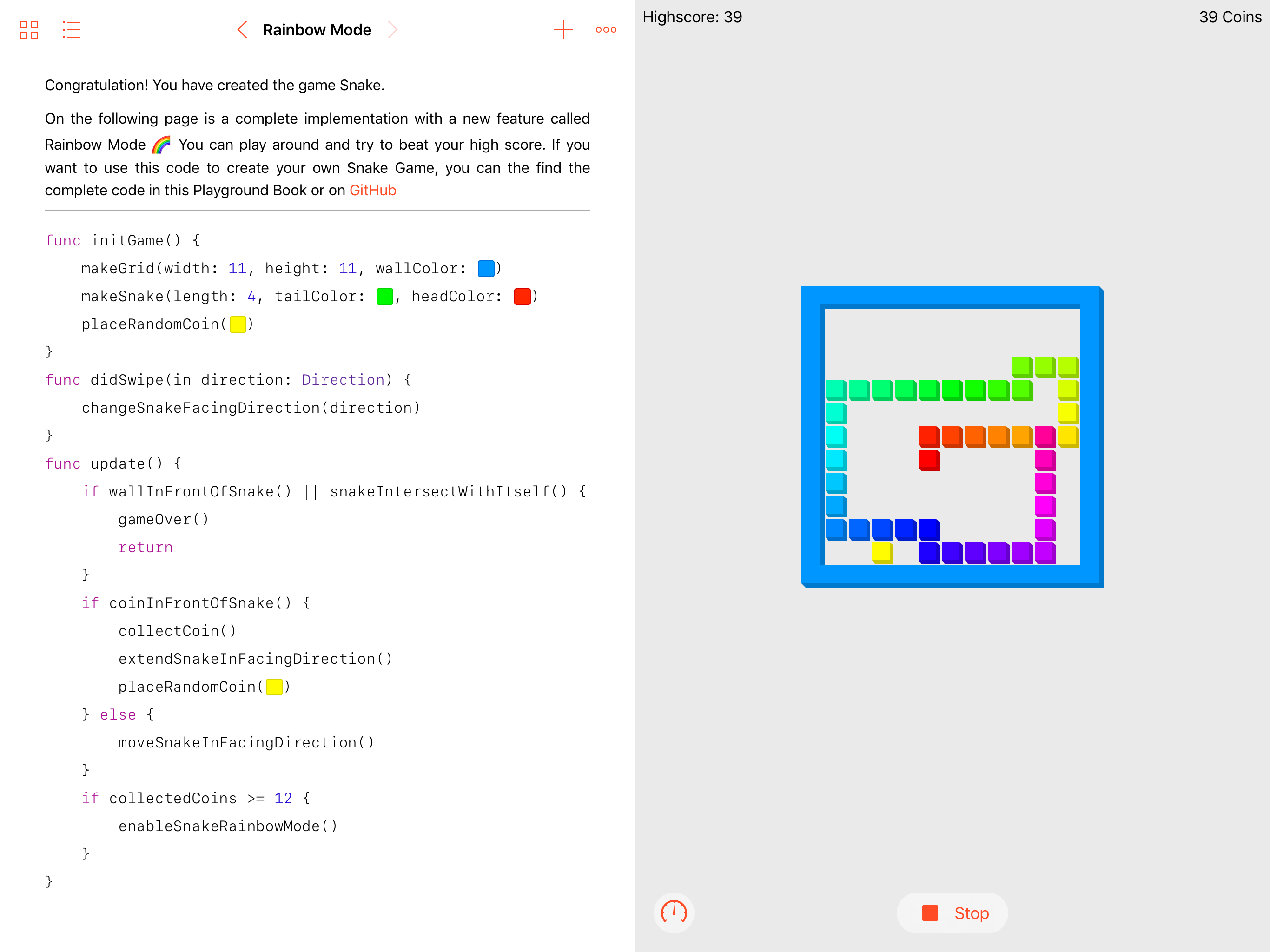This screenshot has width=1270, height=952.
Task: Stop the running playground
Action: tap(952, 912)
